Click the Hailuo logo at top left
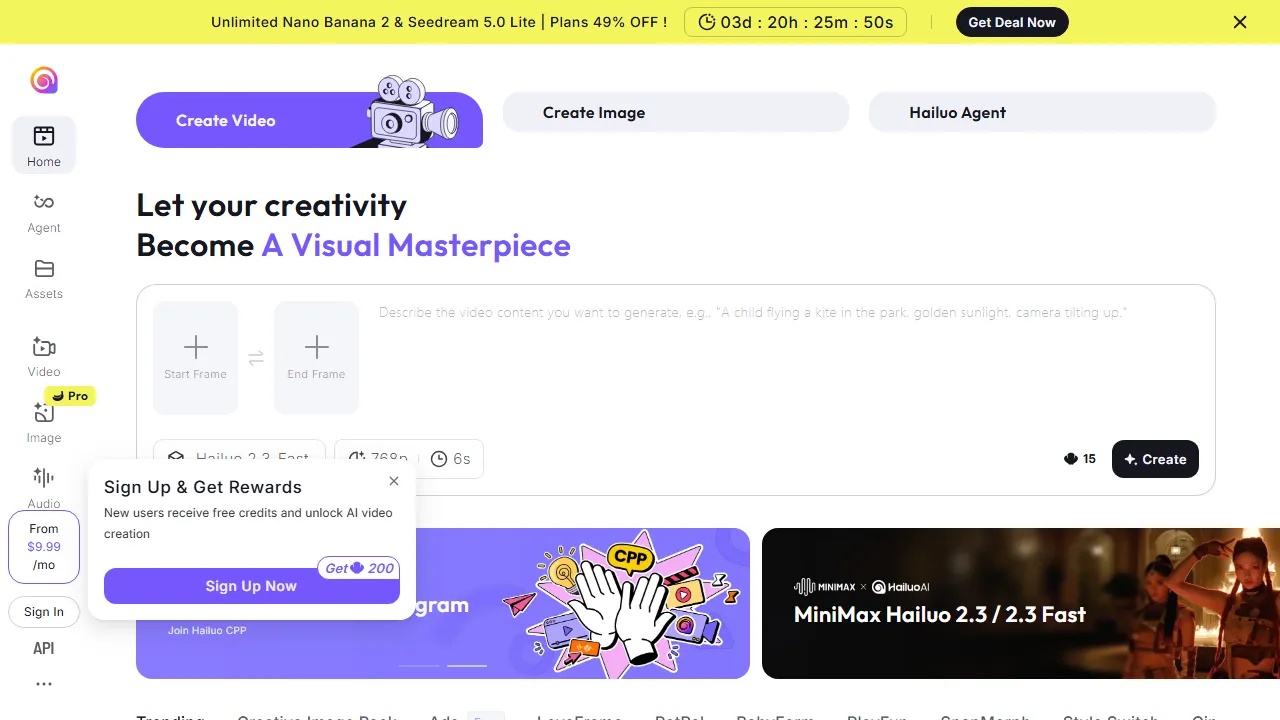The width and height of the screenshot is (1280, 720). click(44, 80)
